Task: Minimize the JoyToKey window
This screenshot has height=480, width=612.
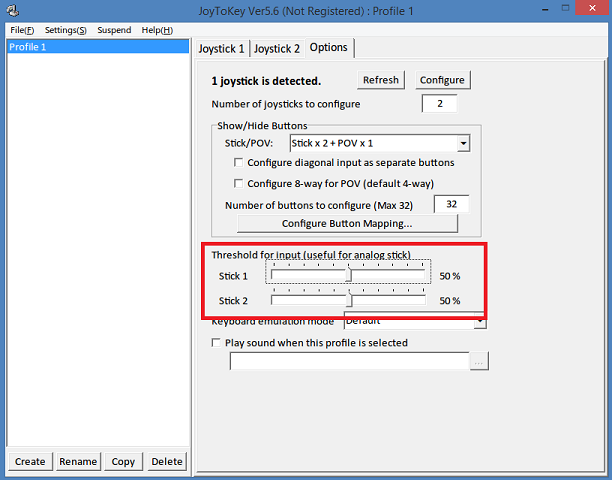Action: click(545, 9)
